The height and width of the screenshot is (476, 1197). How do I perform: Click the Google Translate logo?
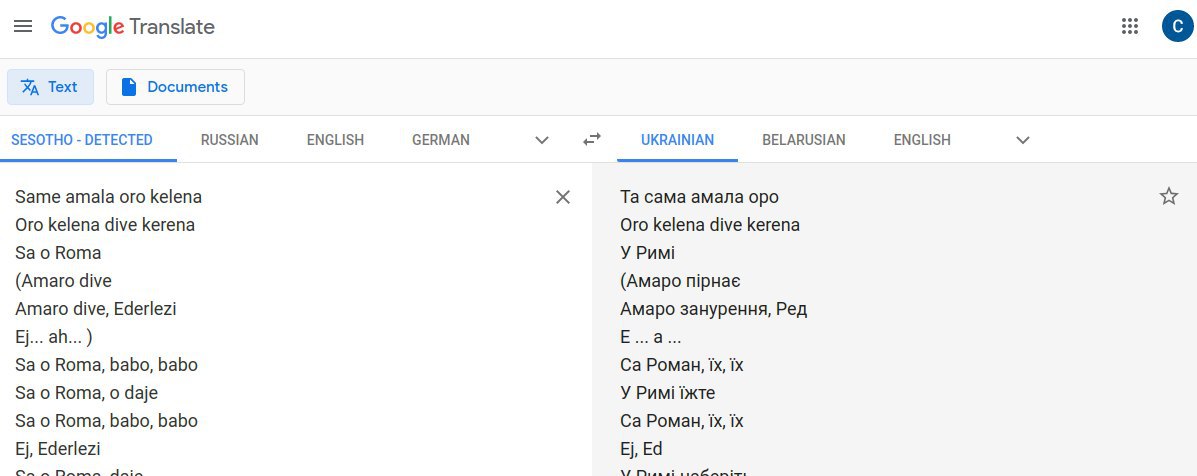[133, 27]
